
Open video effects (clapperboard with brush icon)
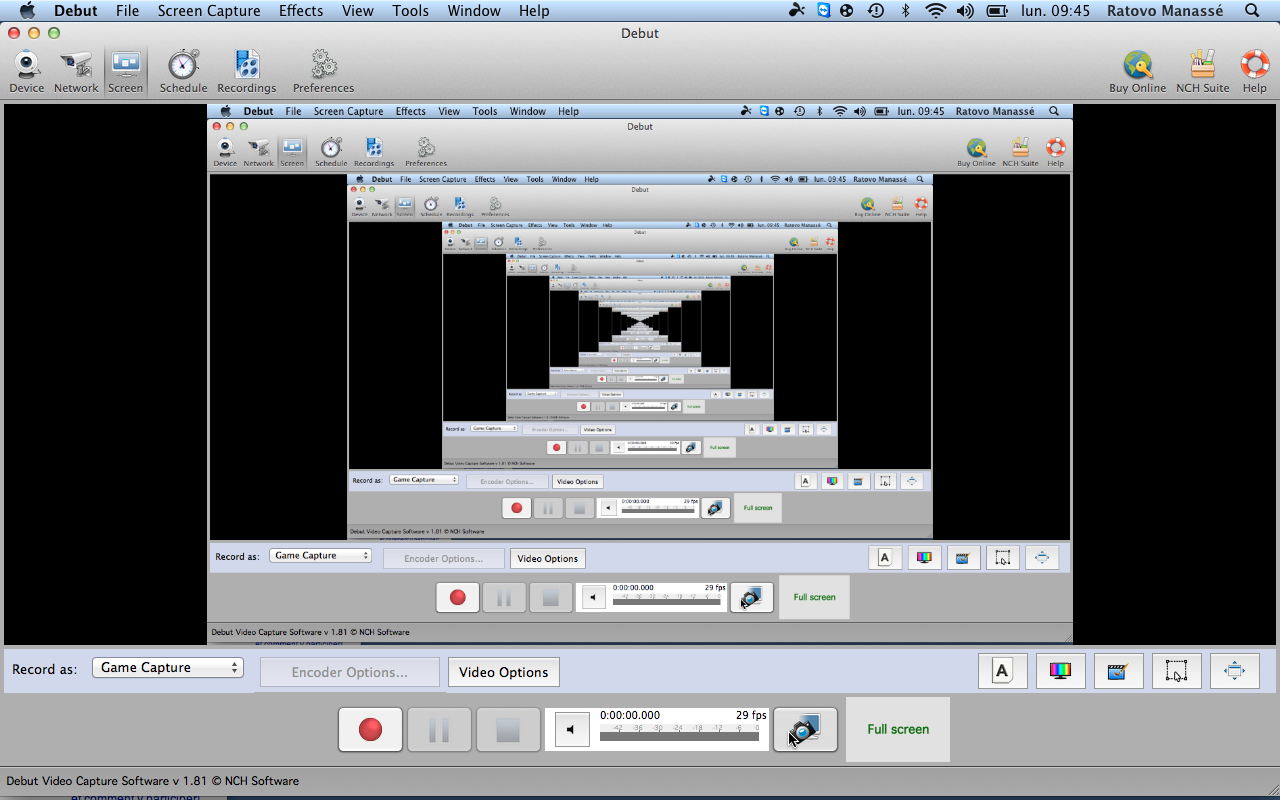click(1118, 671)
